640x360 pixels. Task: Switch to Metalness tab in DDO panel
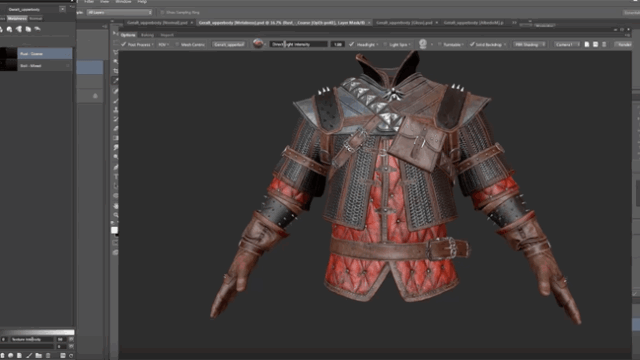[17, 18]
